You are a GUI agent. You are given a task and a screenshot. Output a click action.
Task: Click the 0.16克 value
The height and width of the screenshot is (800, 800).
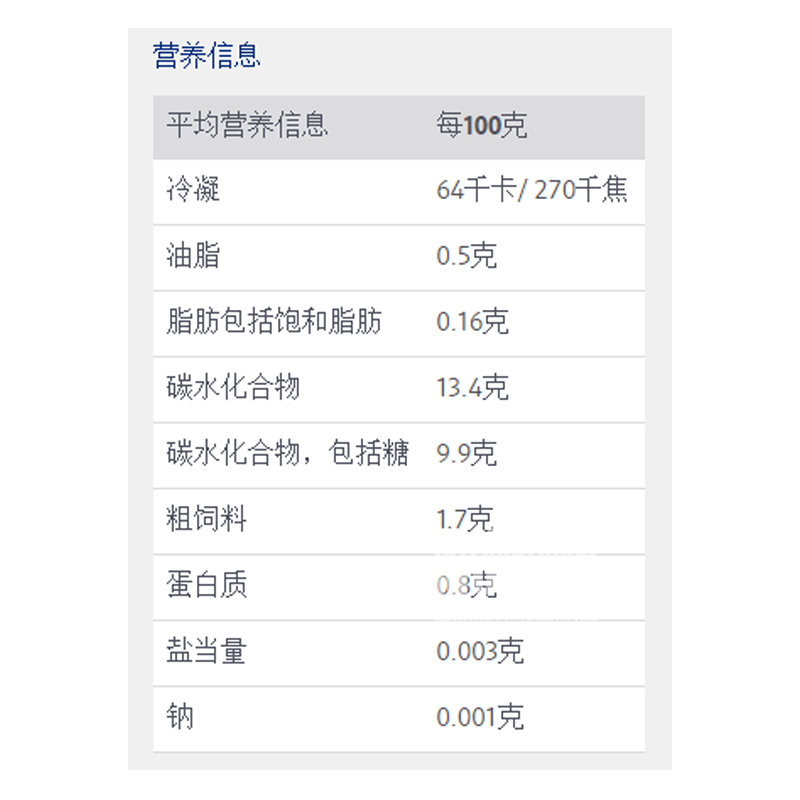tap(472, 322)
